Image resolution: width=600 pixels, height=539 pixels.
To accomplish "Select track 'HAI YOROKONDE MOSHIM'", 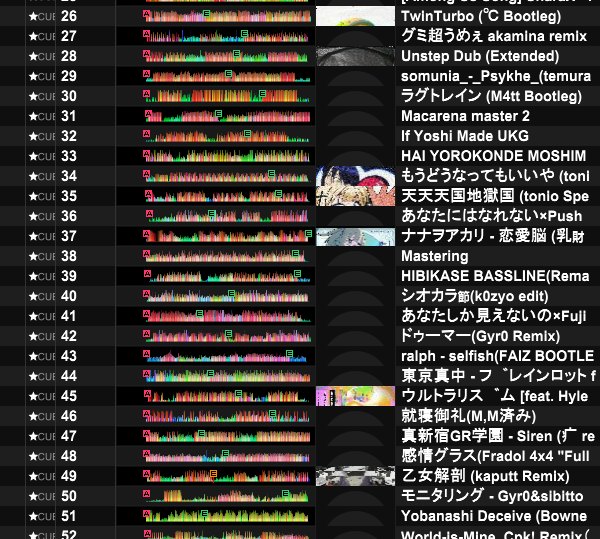I will 494,156.
